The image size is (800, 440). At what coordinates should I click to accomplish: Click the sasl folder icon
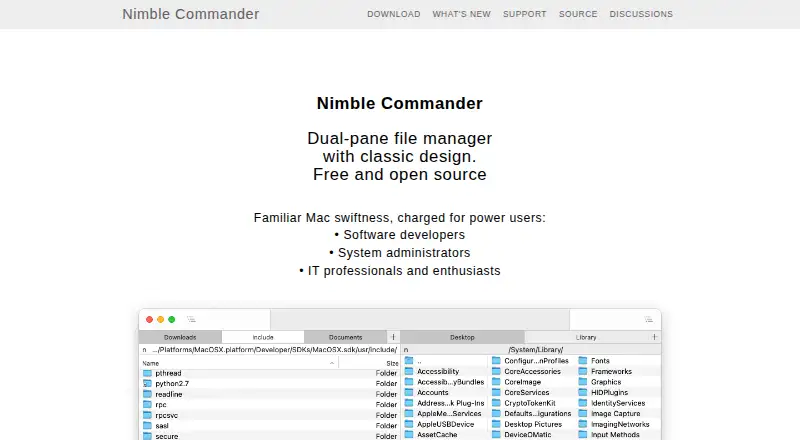[x=147, y=425]
